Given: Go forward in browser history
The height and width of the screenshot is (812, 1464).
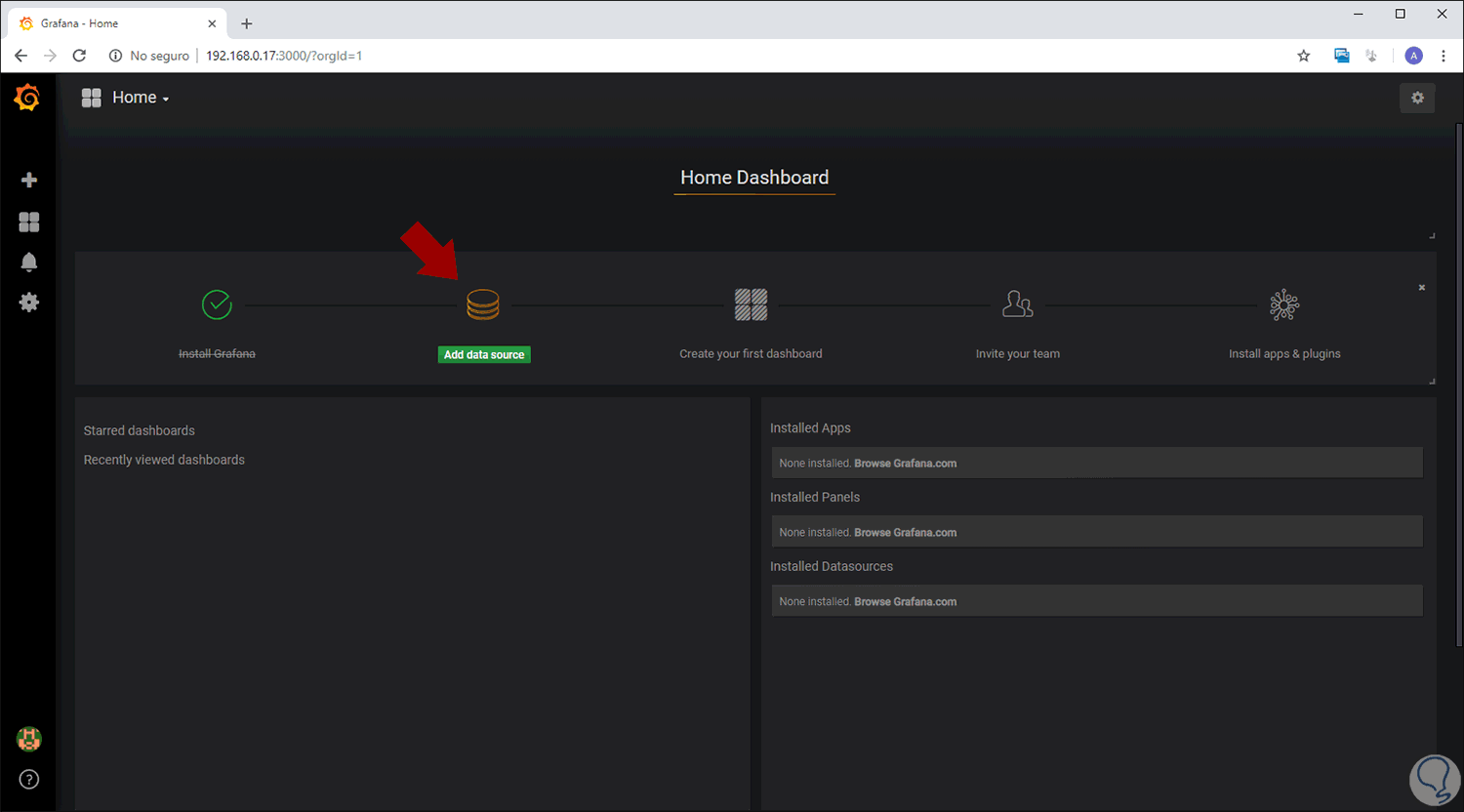Looking at the screenshot, I should [x=50, y=56].
